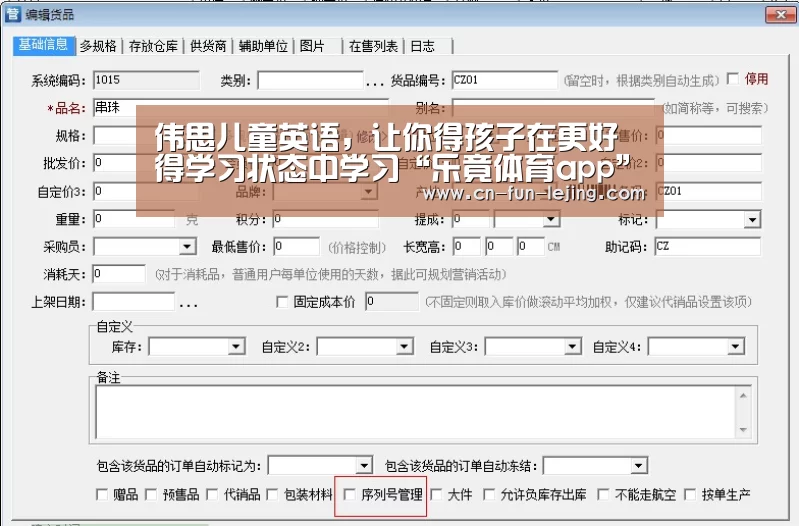Check the 预售品 checkbox
The image size is (799, 526).
151,494
